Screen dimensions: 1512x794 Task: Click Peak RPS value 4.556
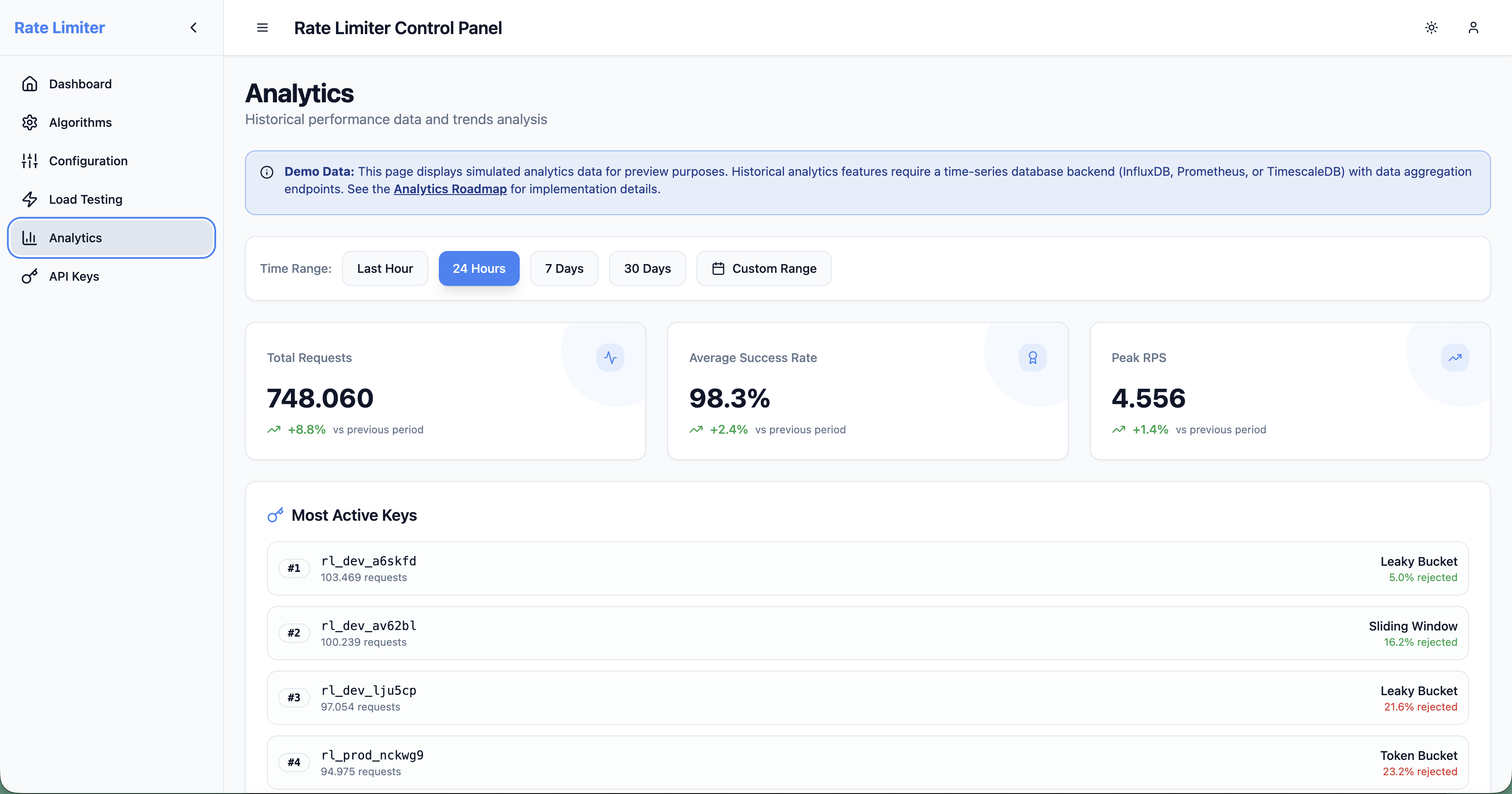click(1149, 399)
